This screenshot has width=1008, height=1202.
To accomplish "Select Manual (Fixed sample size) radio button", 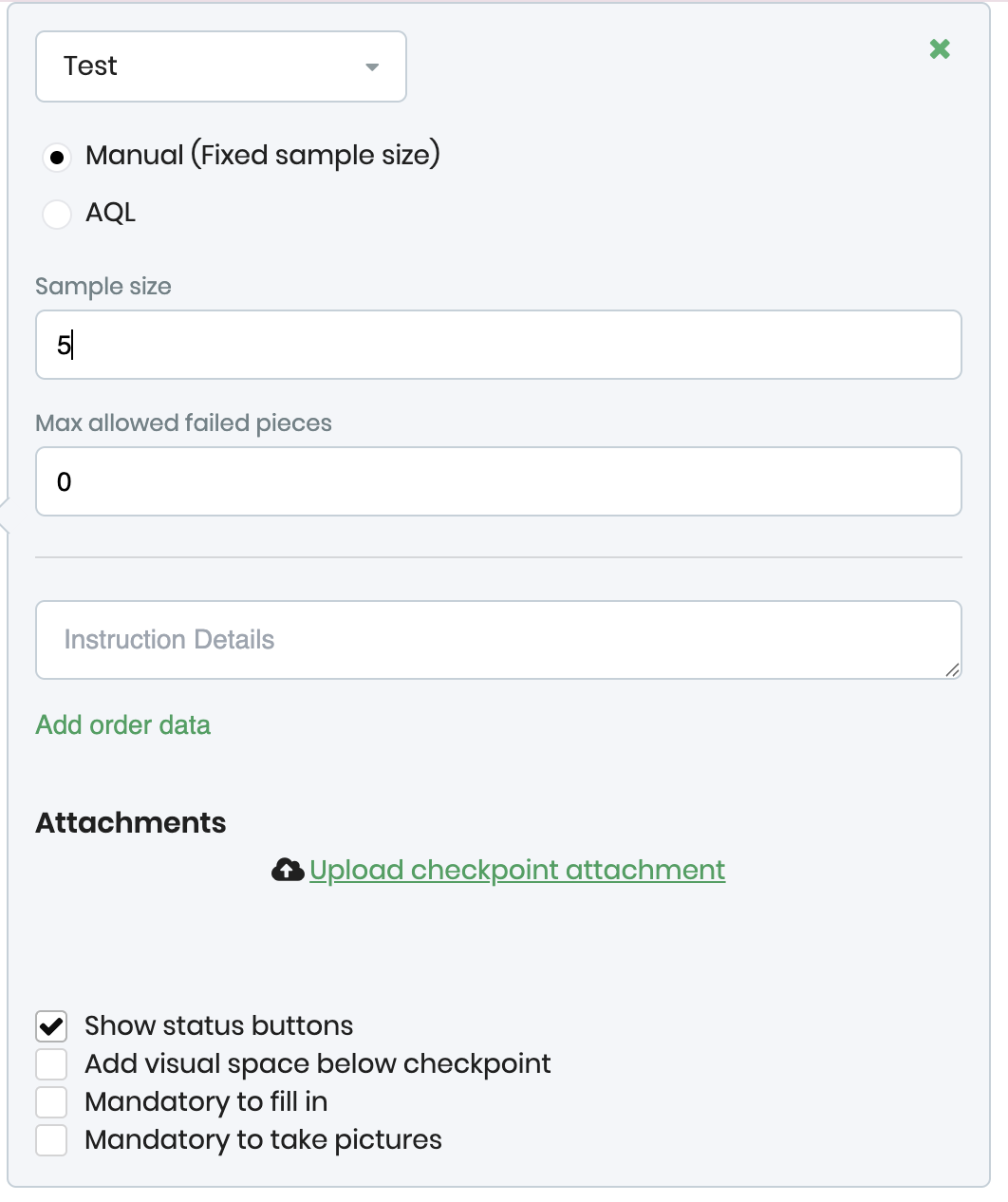I will [57, 157].
